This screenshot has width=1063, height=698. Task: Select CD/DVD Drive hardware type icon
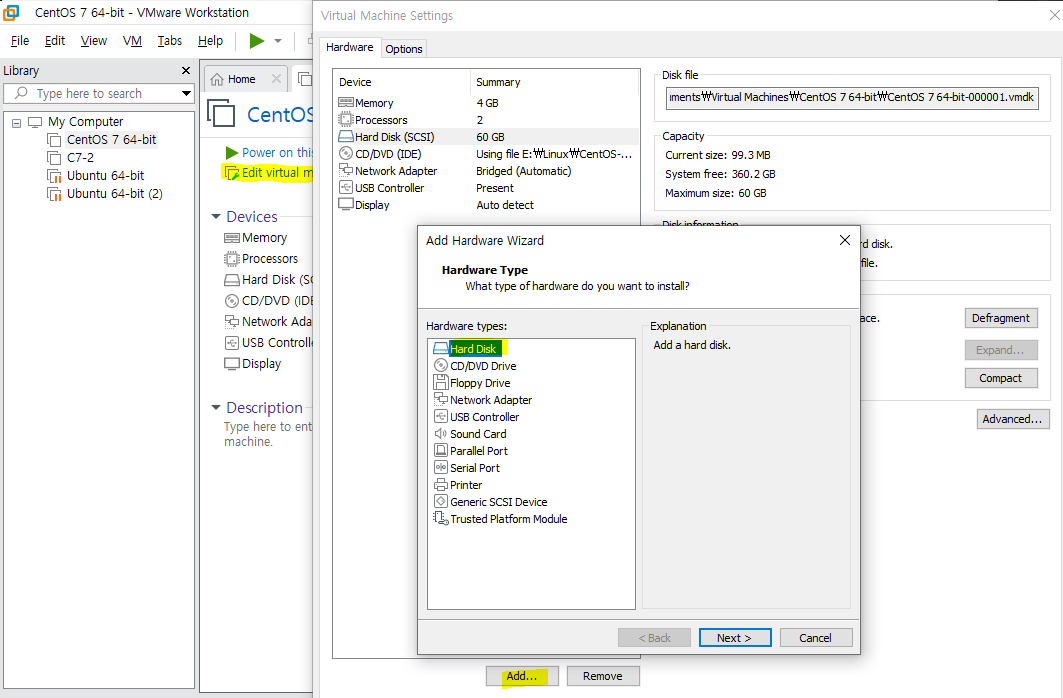pyautogui.click(x=441, y=366)
